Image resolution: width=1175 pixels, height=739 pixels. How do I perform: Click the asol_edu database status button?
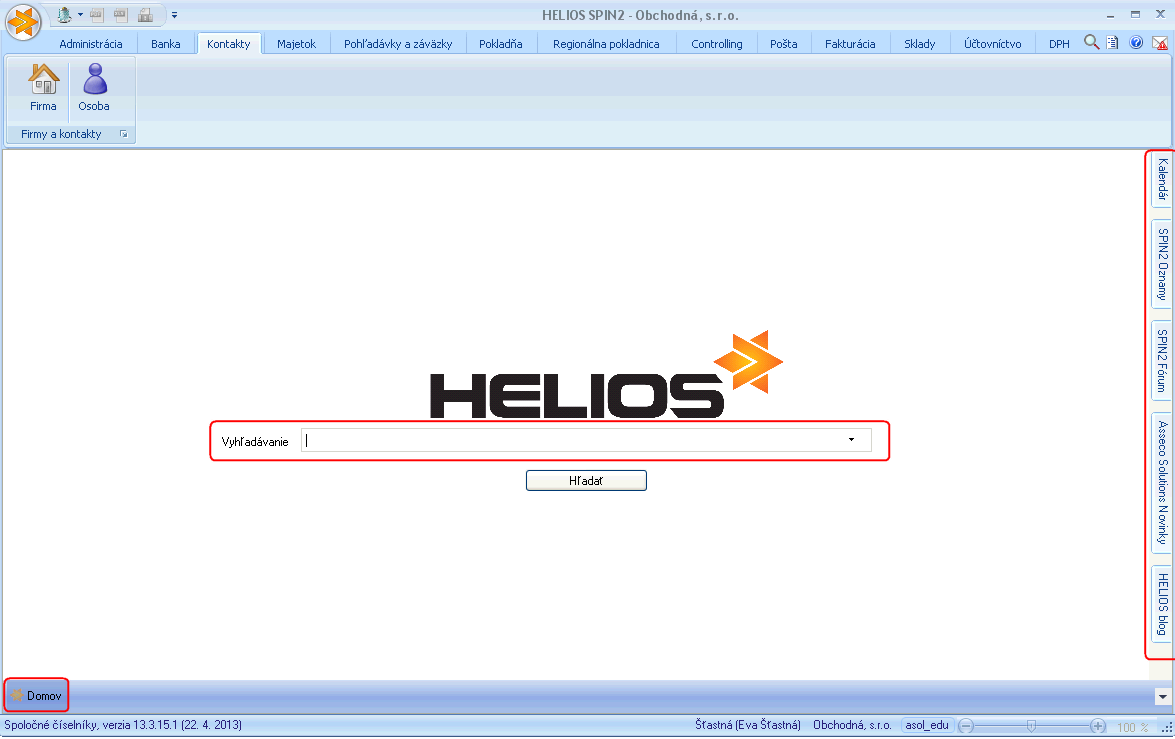[927, 725]
